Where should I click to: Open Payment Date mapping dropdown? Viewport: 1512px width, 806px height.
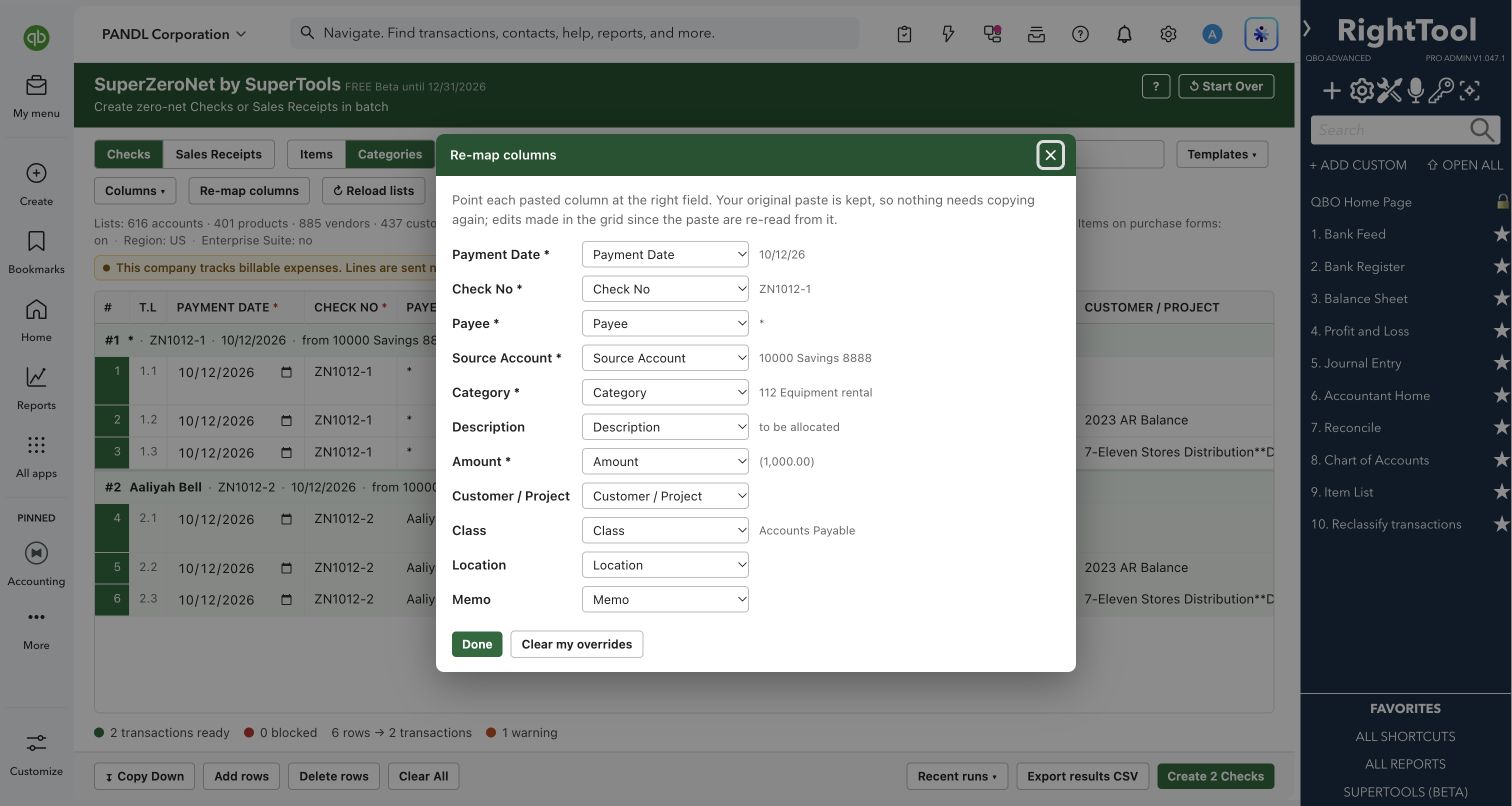[665, 254]
